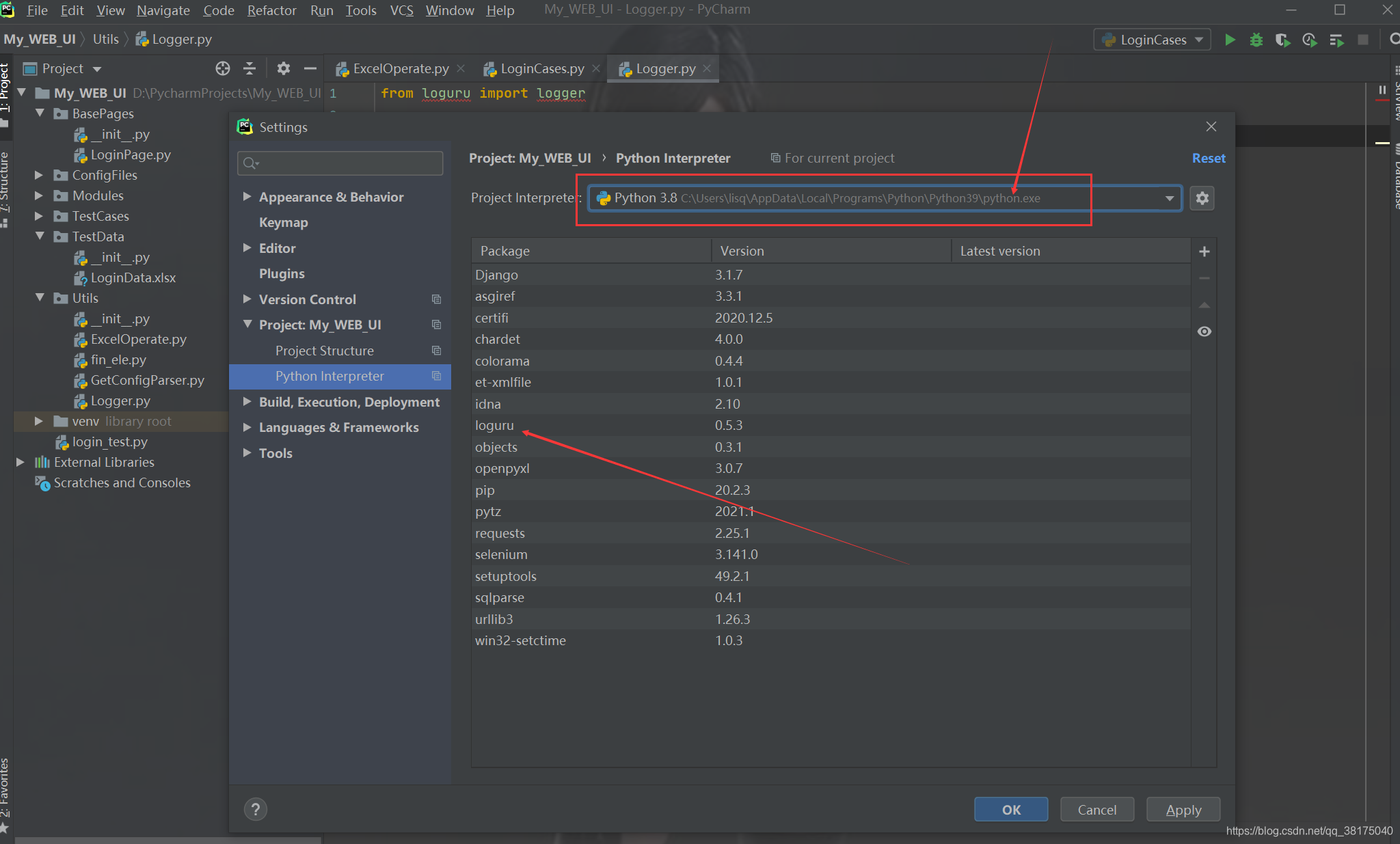Open the Favorites side tool window
1400x844 pixels.
[5, 795]
